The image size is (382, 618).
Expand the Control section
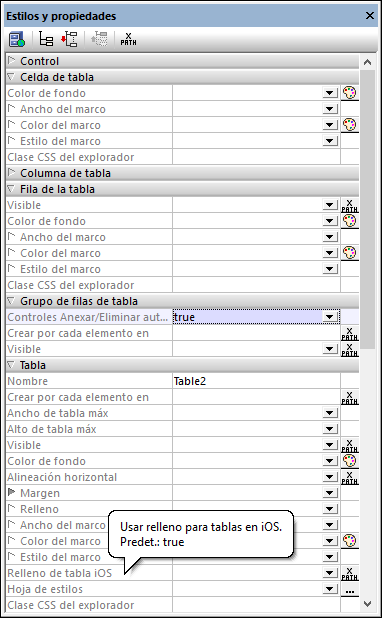12,61
